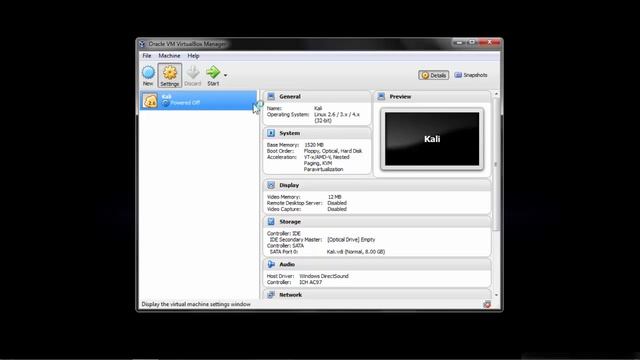The height and width of the screenshot is (360, 640).
Task: Open the Settings gear toolbar button
Action: pos(170,76)
